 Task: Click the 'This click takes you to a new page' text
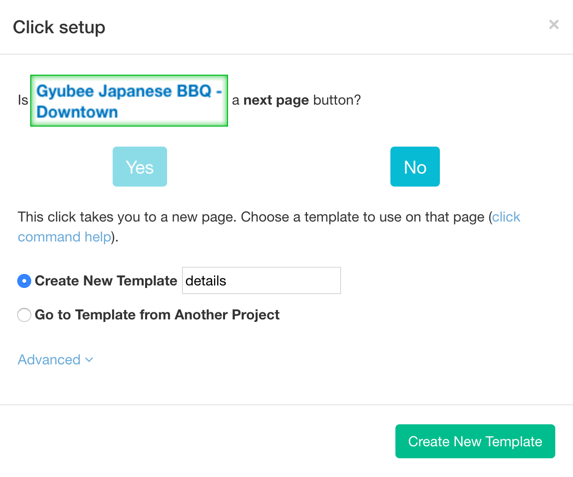[x=127, y=217]
